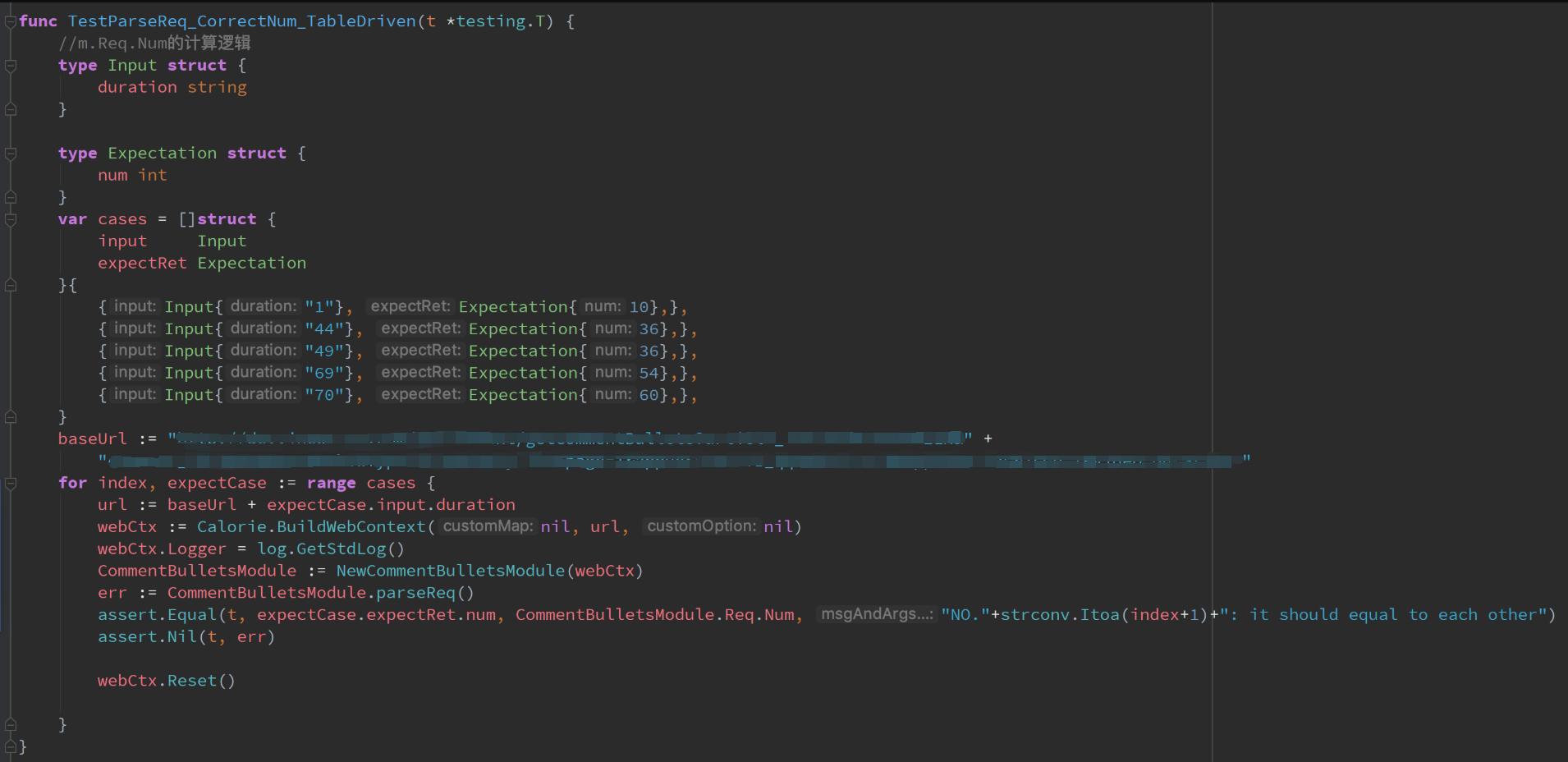Image resolution: width=1568 pixels, height=762 pixels.
Task: Fold the type Expectation struct block
Action: point(11,154)
